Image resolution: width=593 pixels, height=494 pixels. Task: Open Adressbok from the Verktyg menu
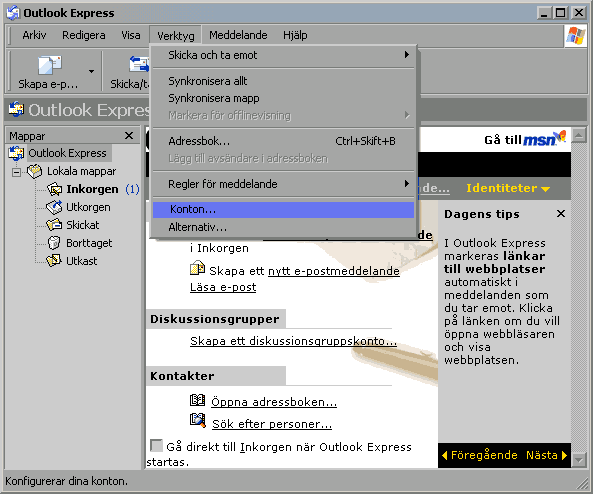(x=283, y=141)
